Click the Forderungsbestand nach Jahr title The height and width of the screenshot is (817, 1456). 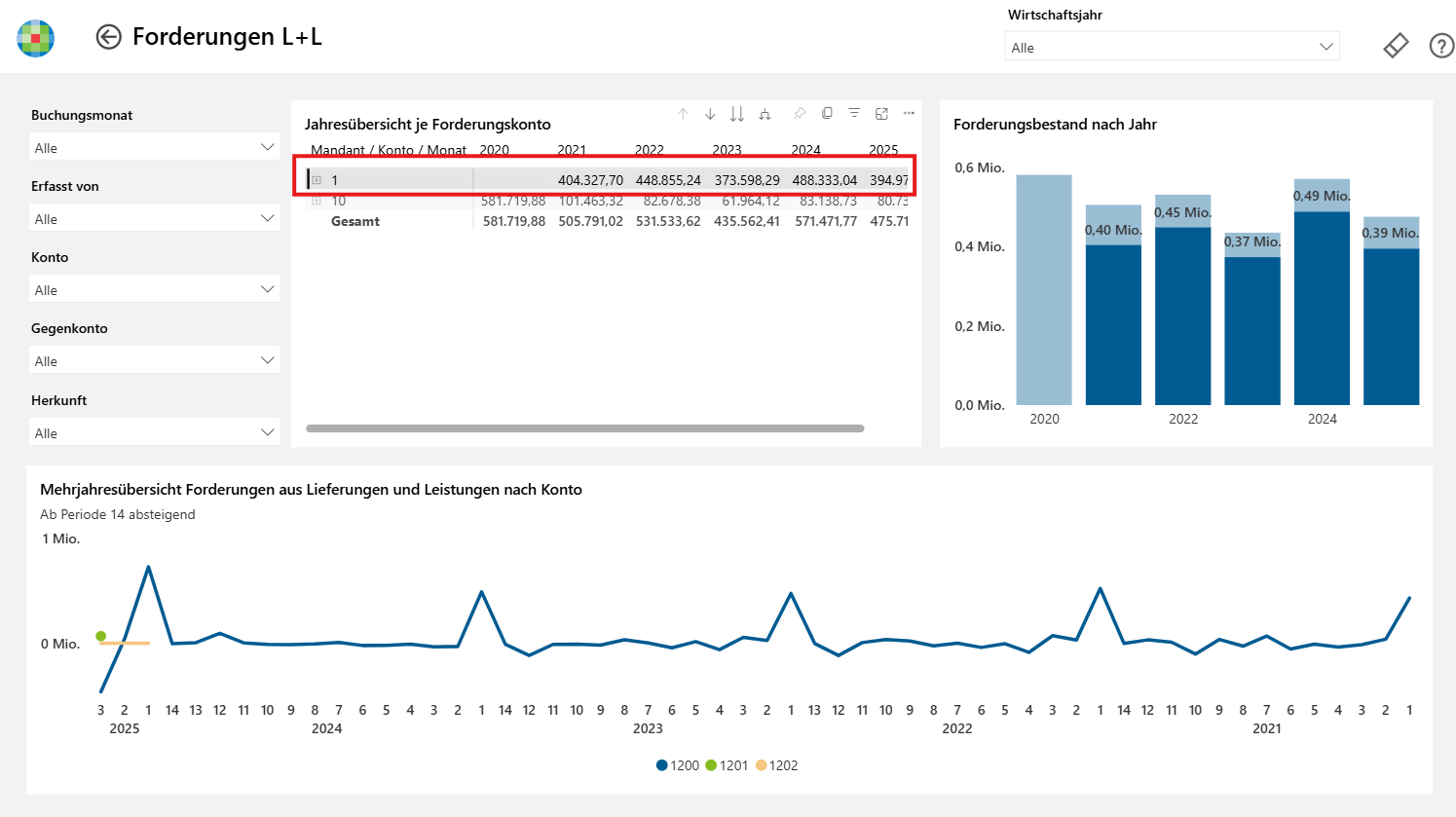(x=1055, y=124)
